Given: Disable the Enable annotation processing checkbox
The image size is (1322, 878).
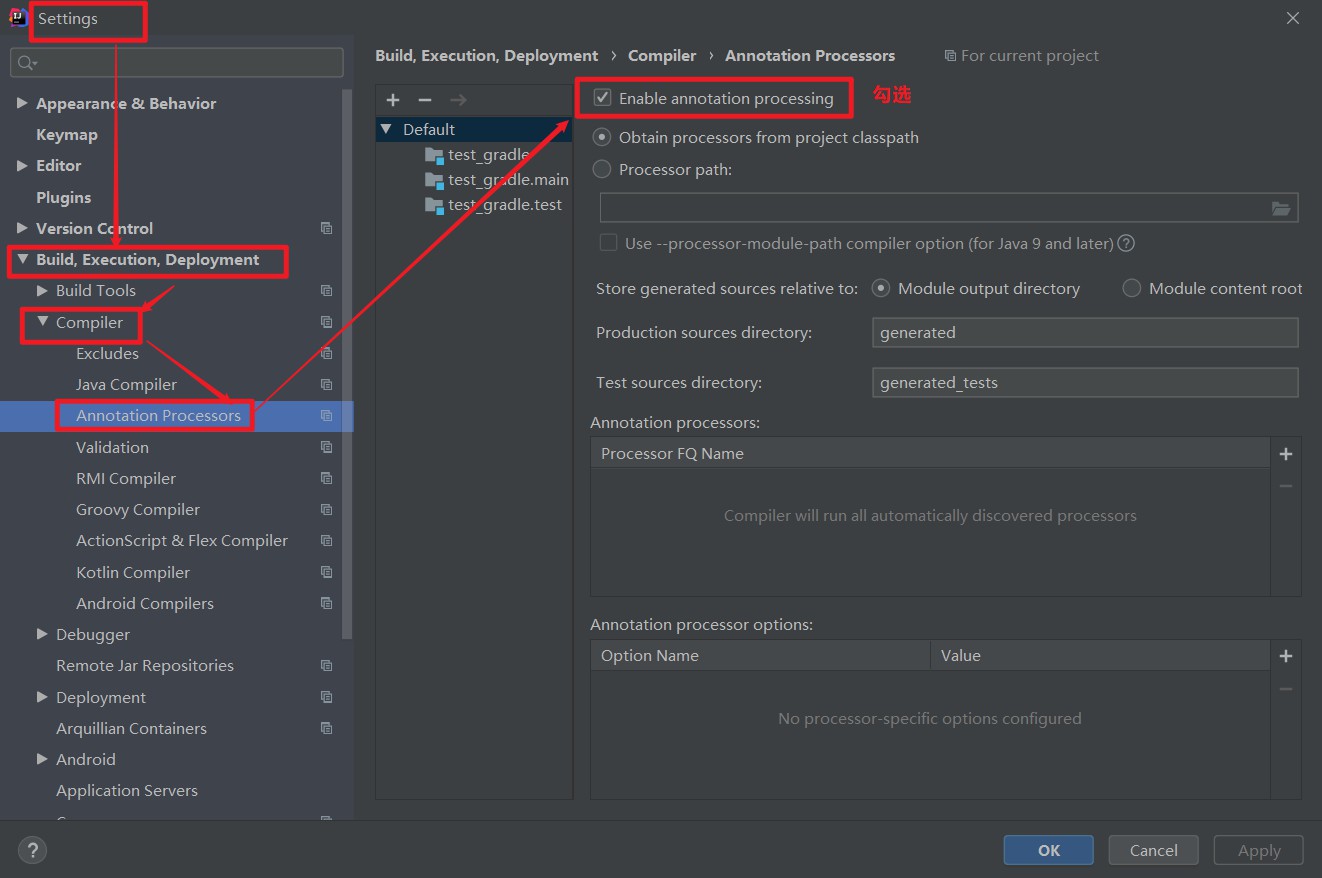Looking at the screenshot, I should (601, 98).
